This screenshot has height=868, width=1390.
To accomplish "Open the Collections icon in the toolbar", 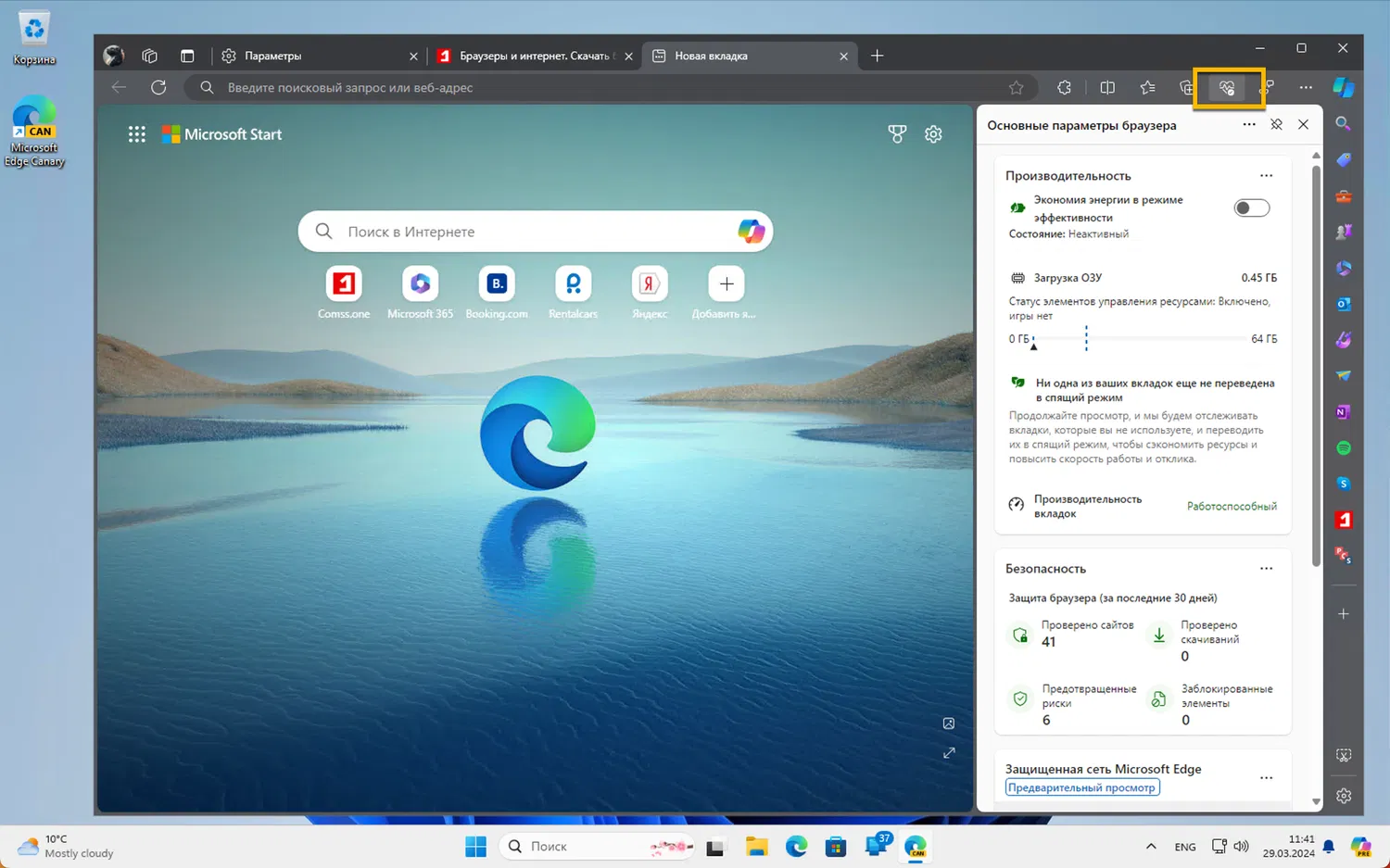I will (1186, 87).
